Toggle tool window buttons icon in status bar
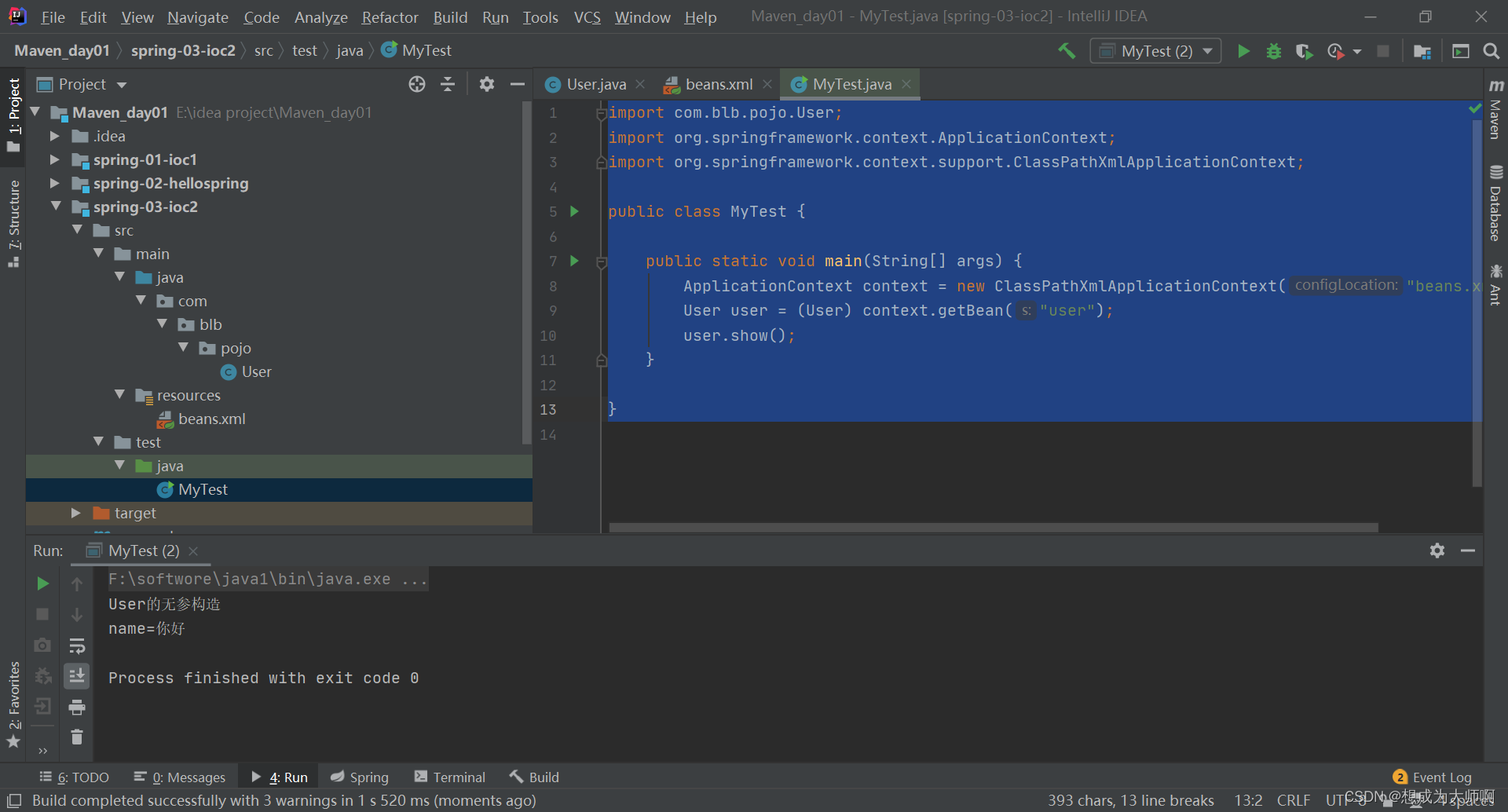1508x812 pixels. [14, 800]
